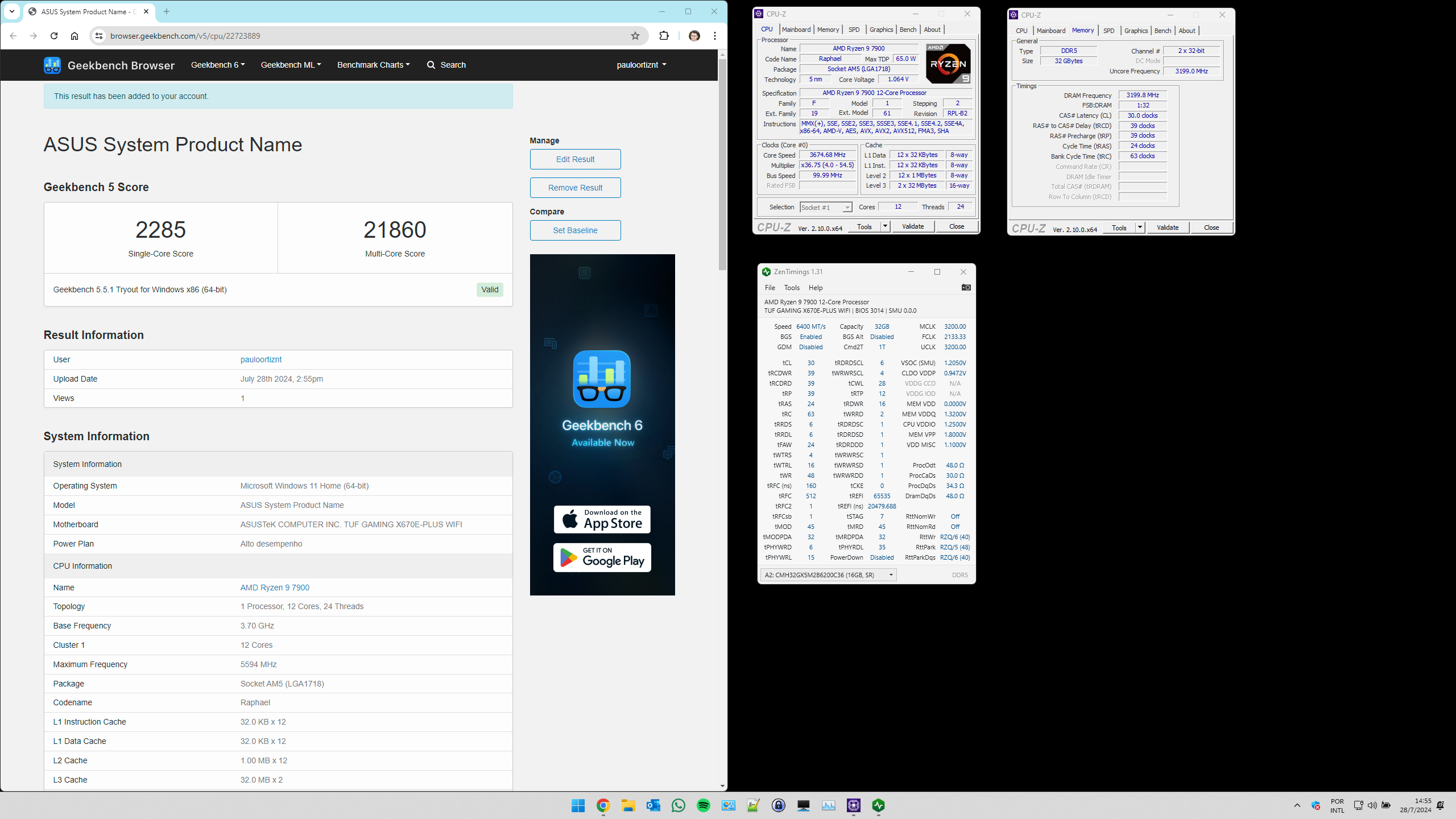Open the pauloortiznt user link
This screenshot has width=1456, height=819.
261,359
